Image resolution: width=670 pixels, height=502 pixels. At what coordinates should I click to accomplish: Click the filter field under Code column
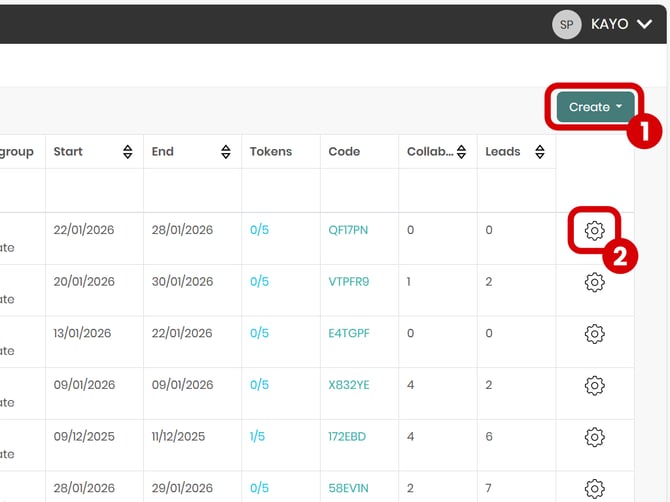pos(359,190)
